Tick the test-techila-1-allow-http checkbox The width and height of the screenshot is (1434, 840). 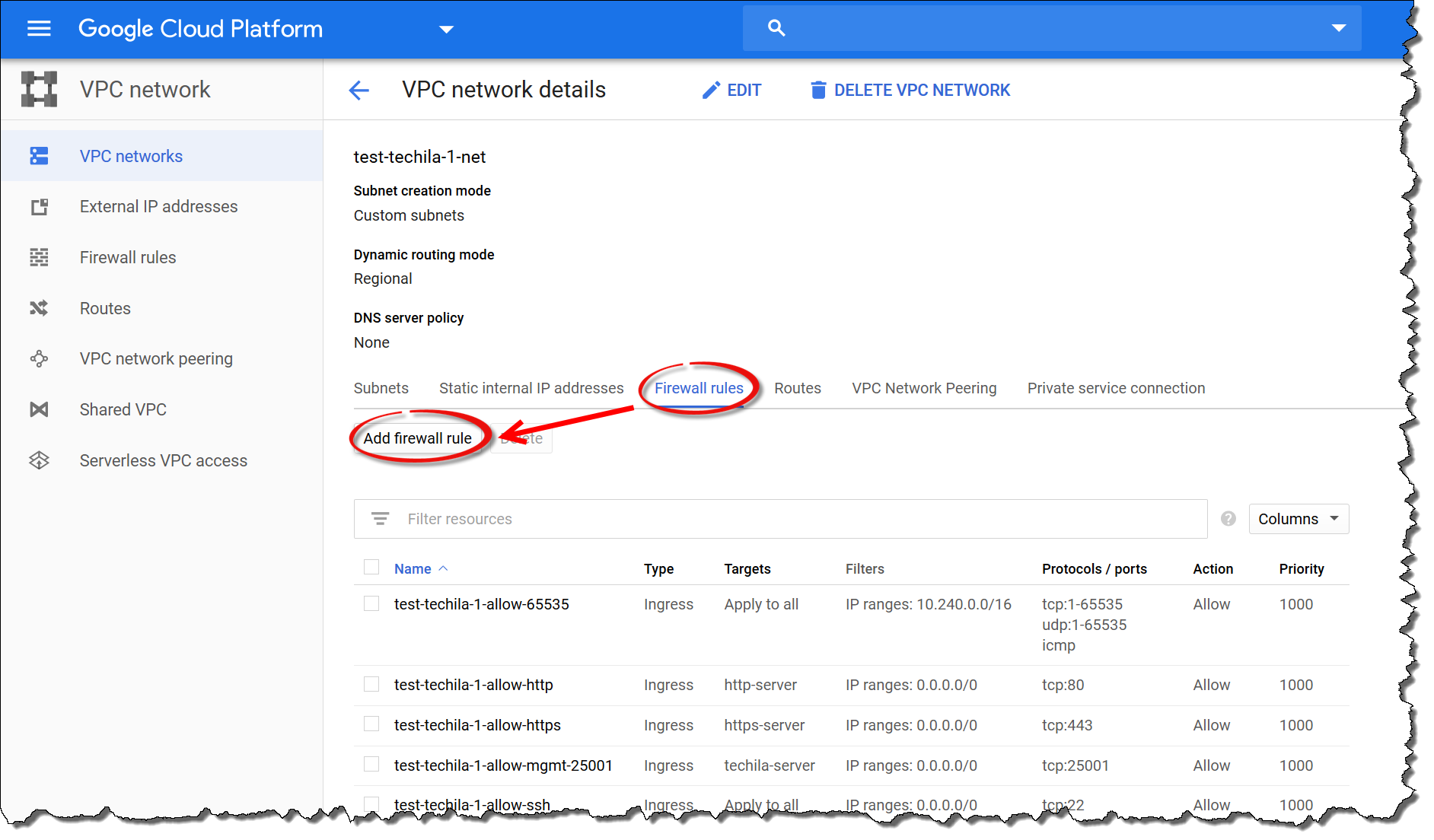point(371,685)
